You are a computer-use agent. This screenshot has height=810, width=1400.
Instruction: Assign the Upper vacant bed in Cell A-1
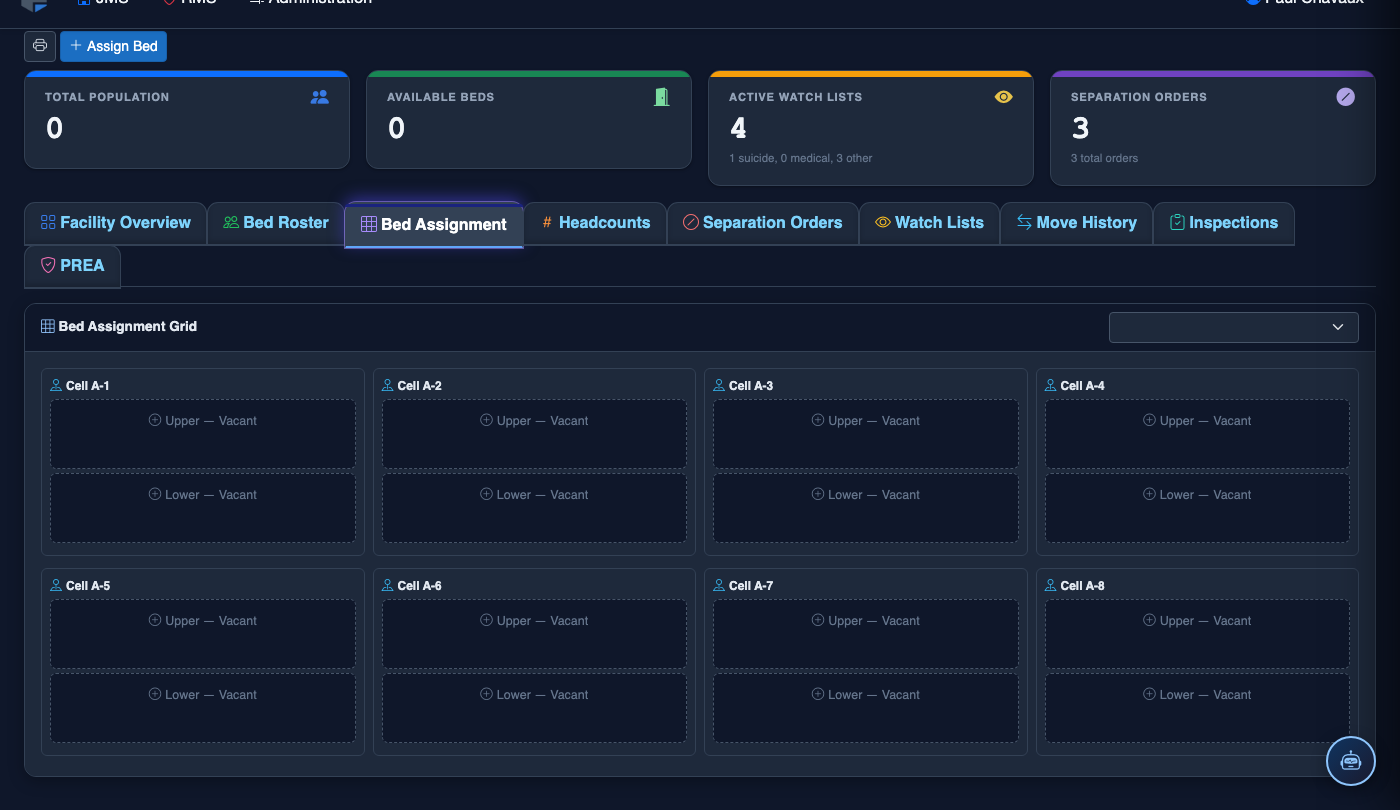tap(203, 434)
